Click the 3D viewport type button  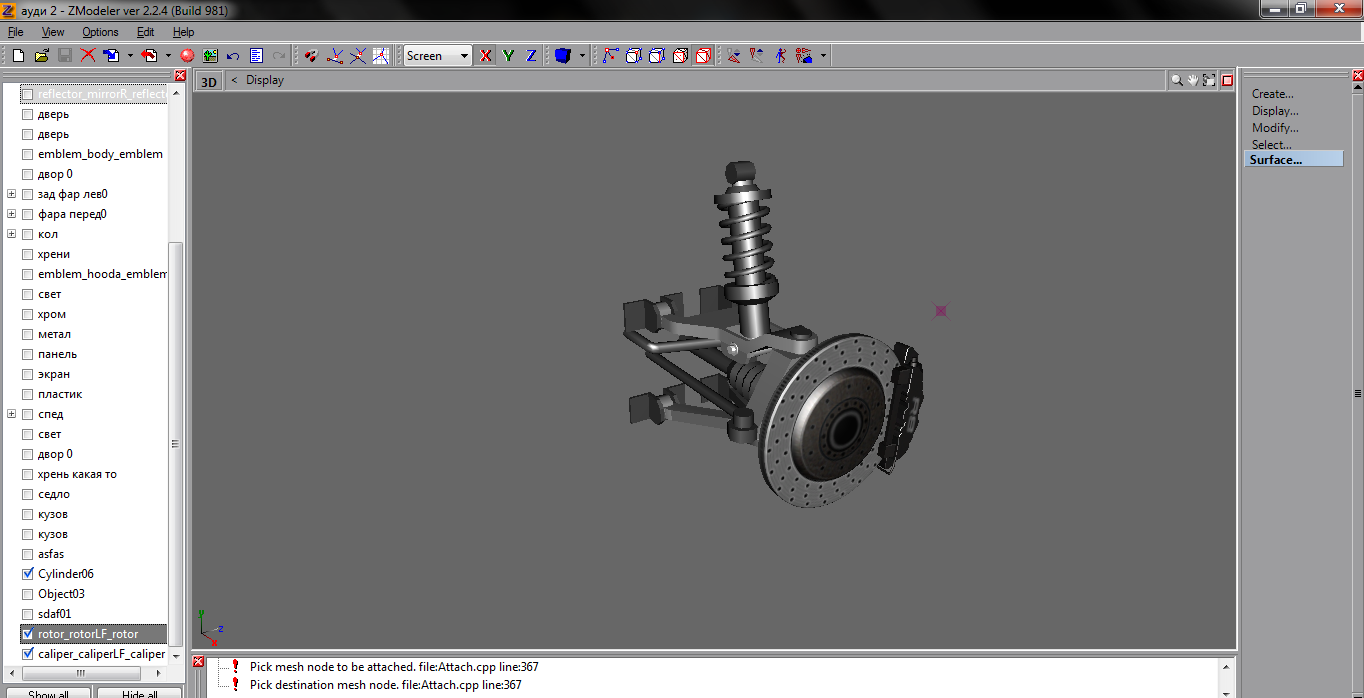(x=208, y=81)
